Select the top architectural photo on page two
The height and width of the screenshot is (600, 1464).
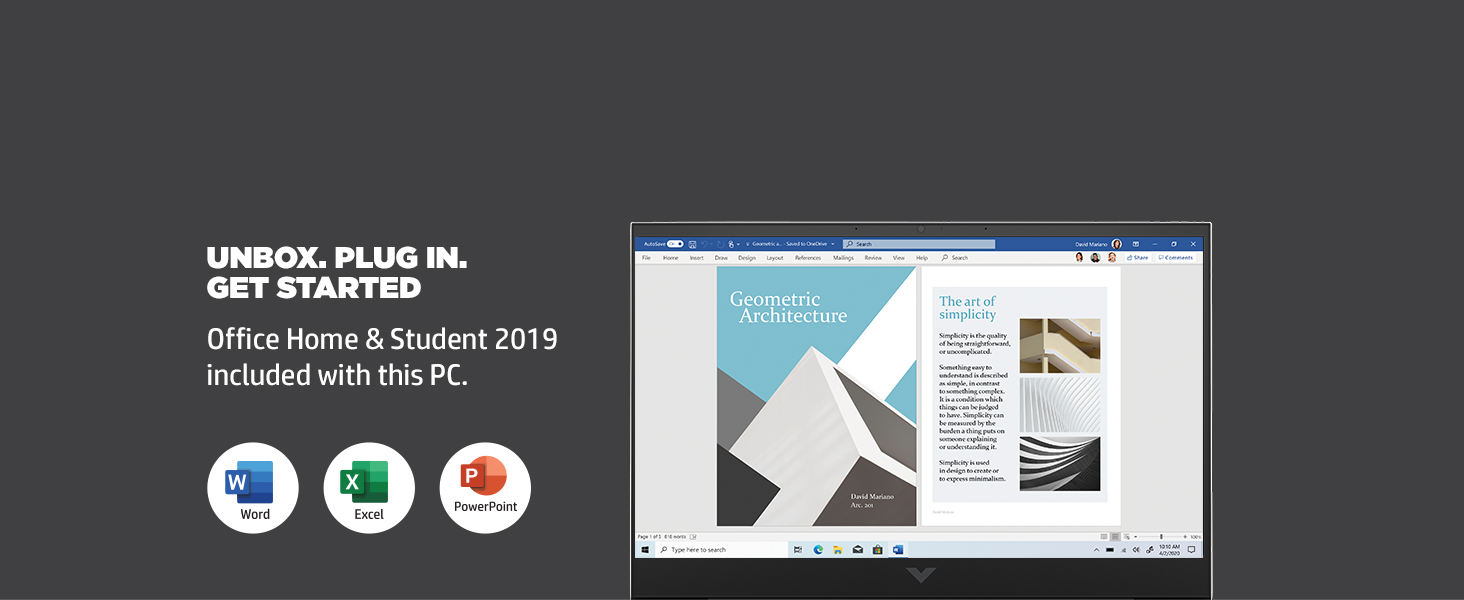[1060, 346]
